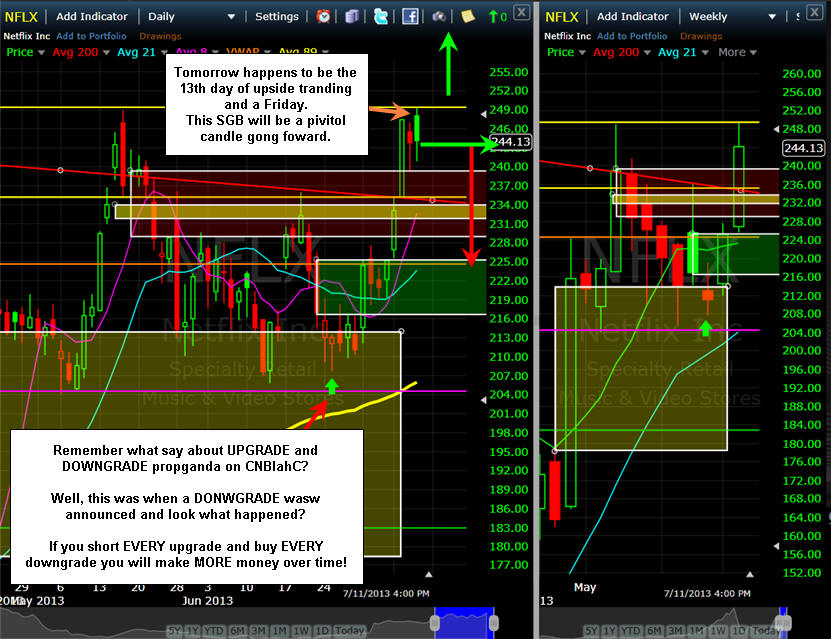
Task: Click the small up triangle under Weekly price axis
Action: click(x=750, y=574)
